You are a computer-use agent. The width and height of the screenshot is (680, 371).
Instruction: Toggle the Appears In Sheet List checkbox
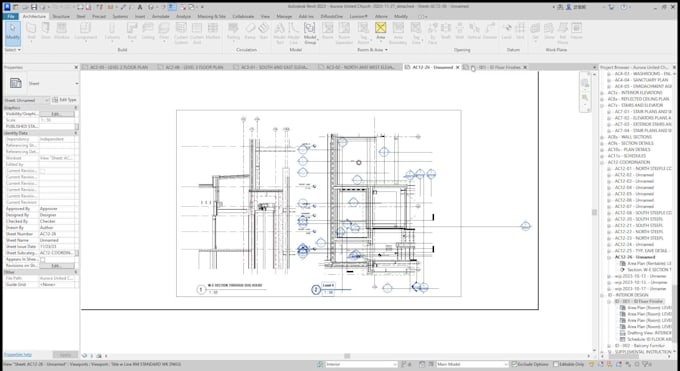click(42, 259)
